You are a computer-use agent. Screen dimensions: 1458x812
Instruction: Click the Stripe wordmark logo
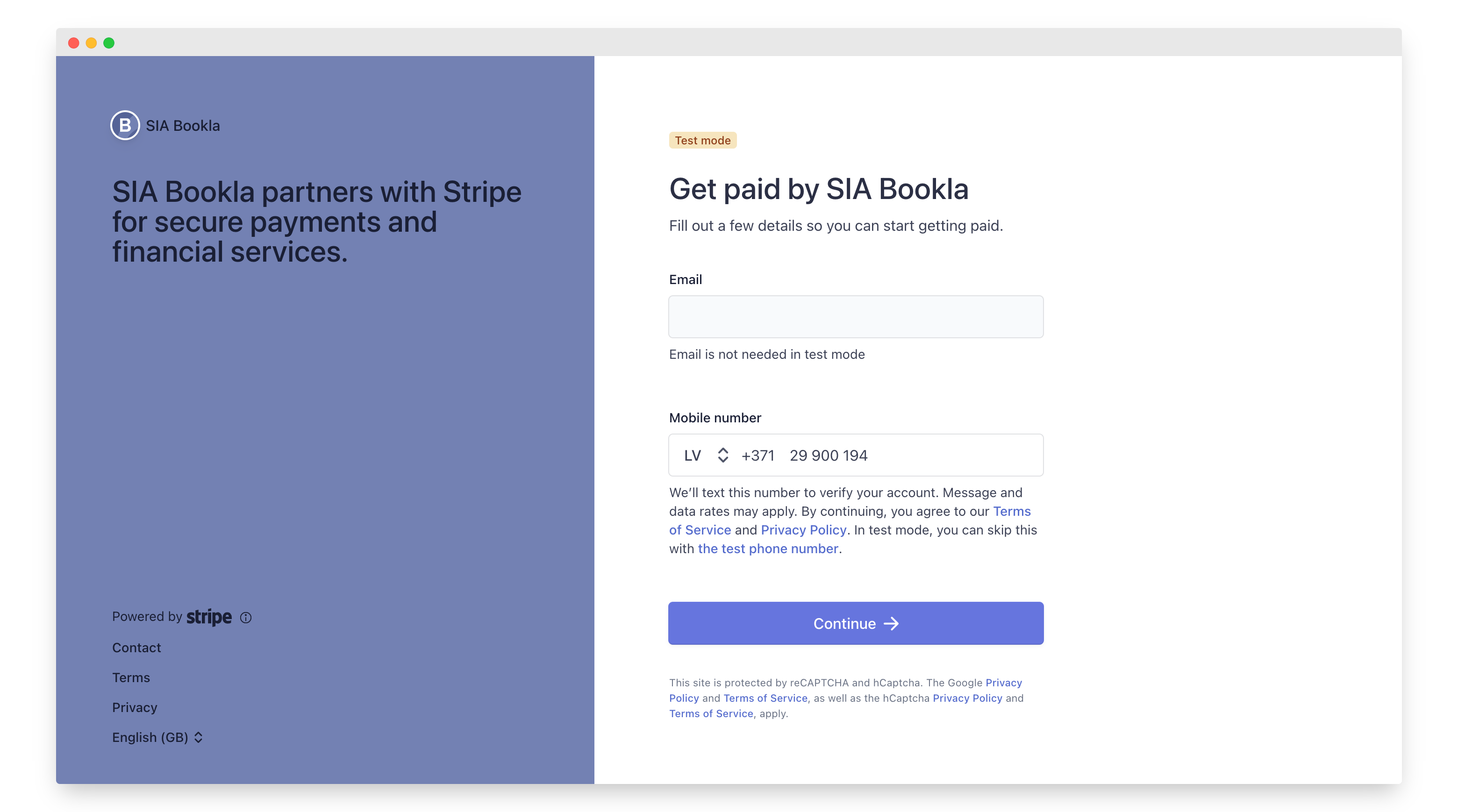click(209, 616)
